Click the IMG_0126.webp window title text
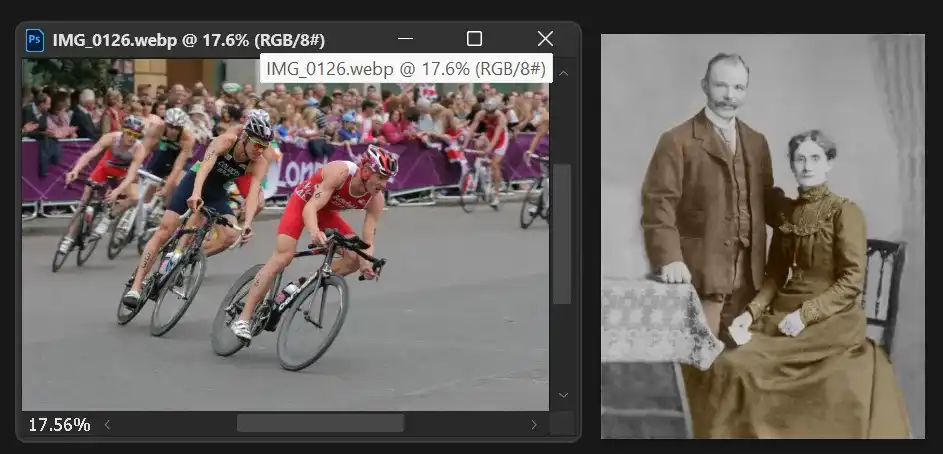Screen dimensions: 943x454 point(188,40)
